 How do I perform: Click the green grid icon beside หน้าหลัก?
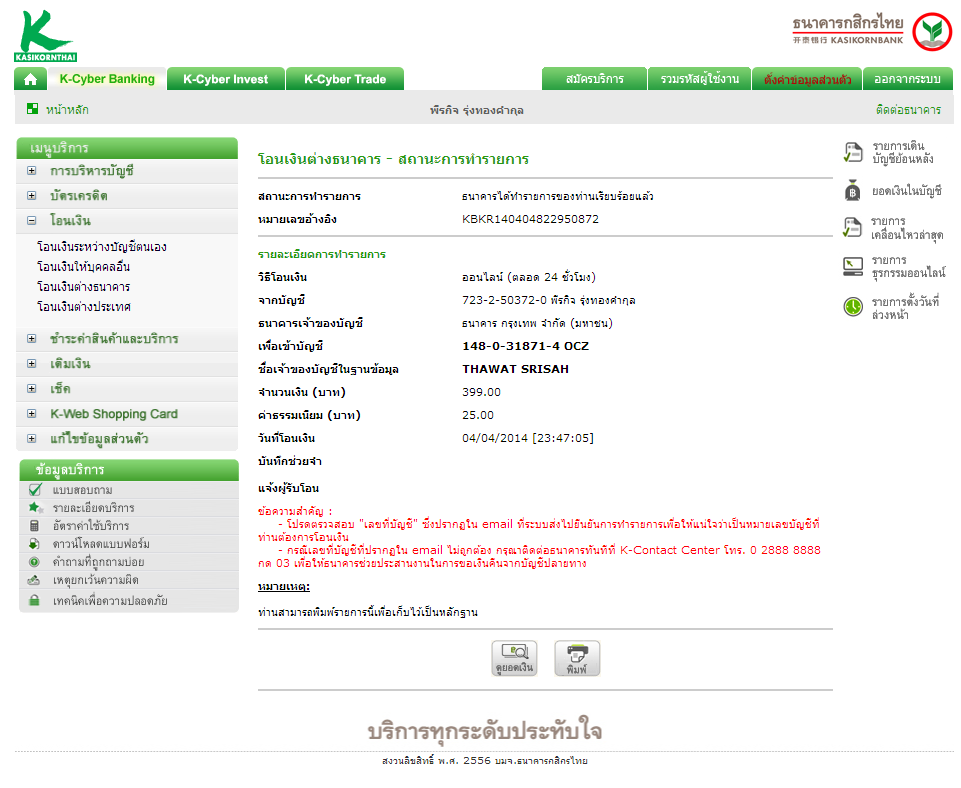(x=32, y=109)
